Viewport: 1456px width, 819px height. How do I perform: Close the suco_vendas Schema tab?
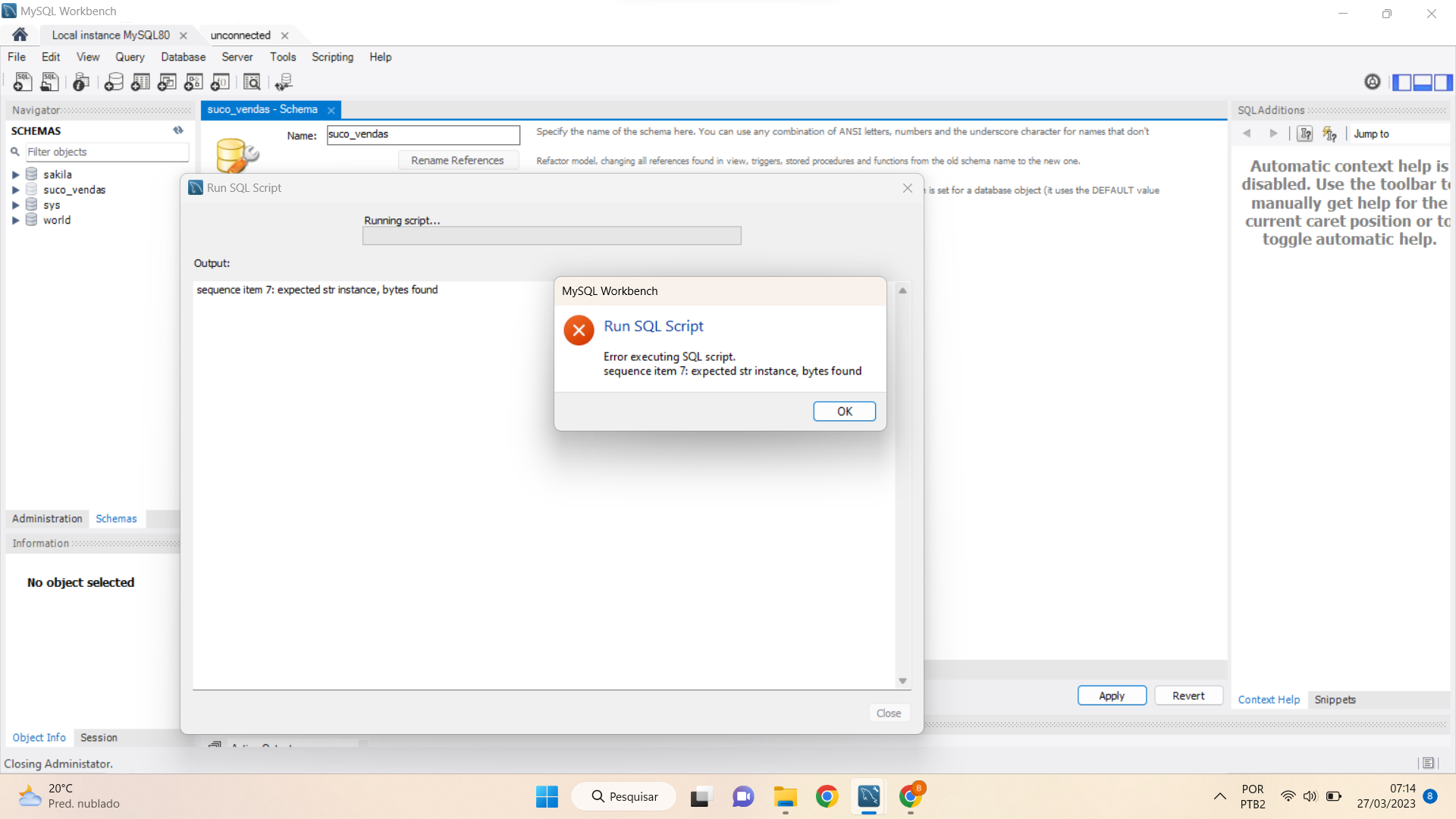pyautogui.click(x=331, y=110)
